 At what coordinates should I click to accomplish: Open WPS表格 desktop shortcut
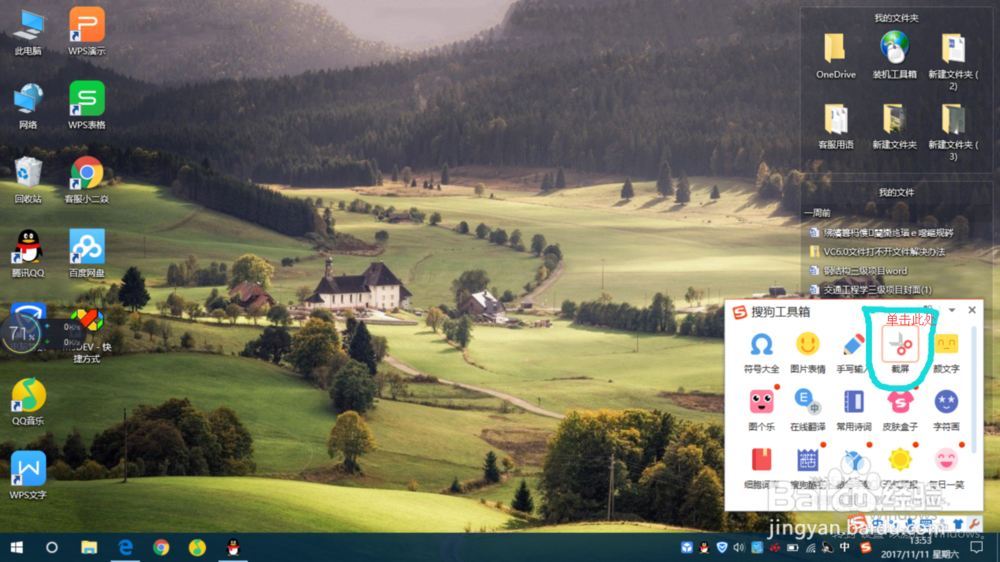point(87,106)
